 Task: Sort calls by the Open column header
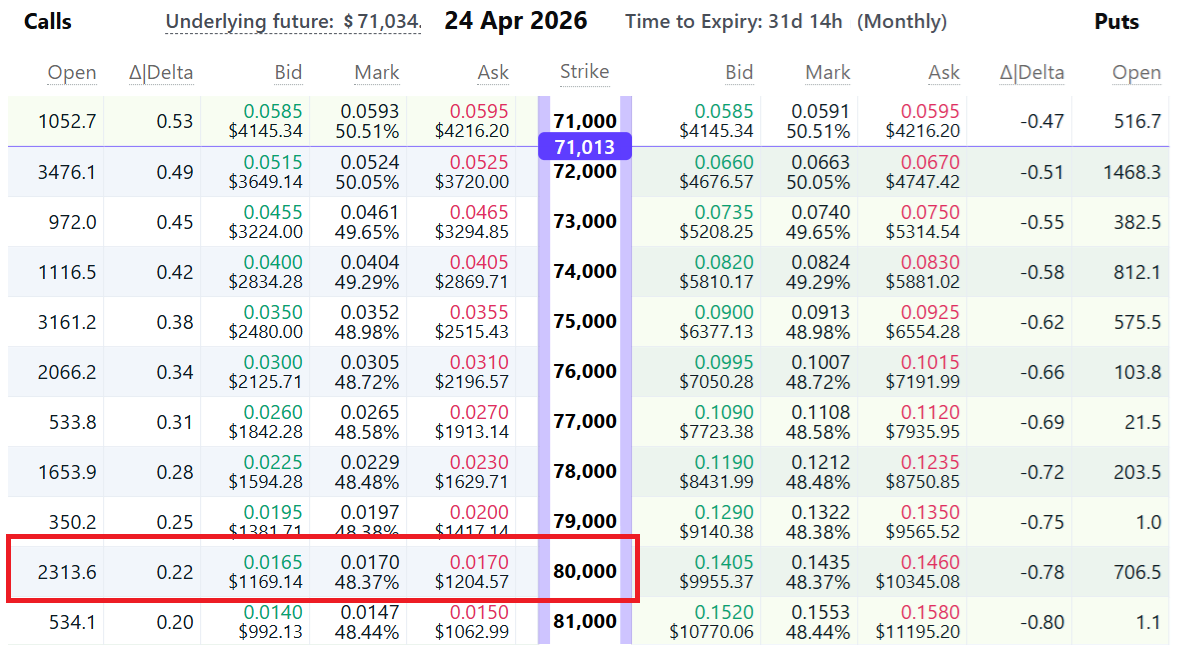click(72, 72)
